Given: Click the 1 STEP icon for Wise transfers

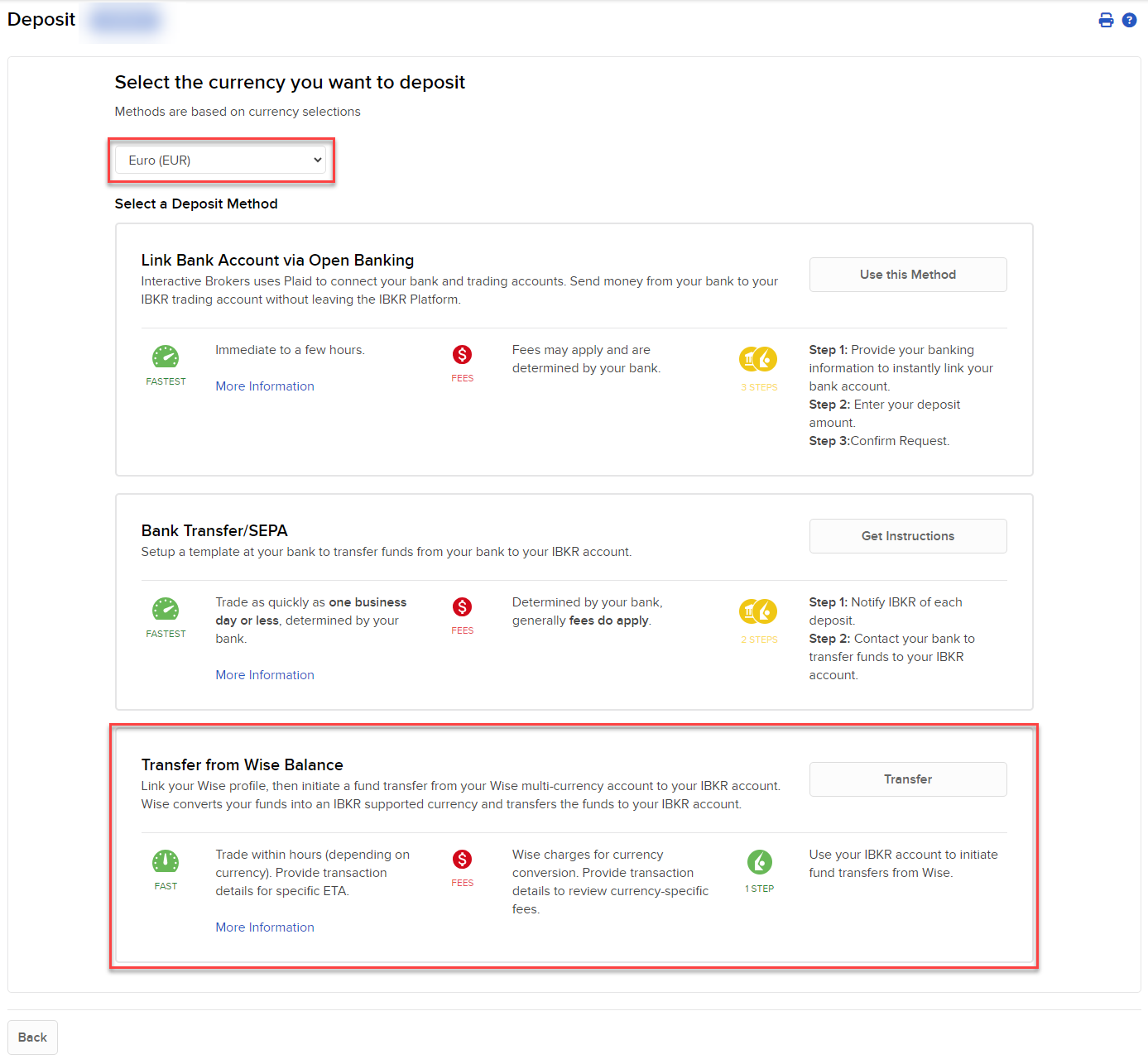Looking at the screenshot, I should click(758, 863).
